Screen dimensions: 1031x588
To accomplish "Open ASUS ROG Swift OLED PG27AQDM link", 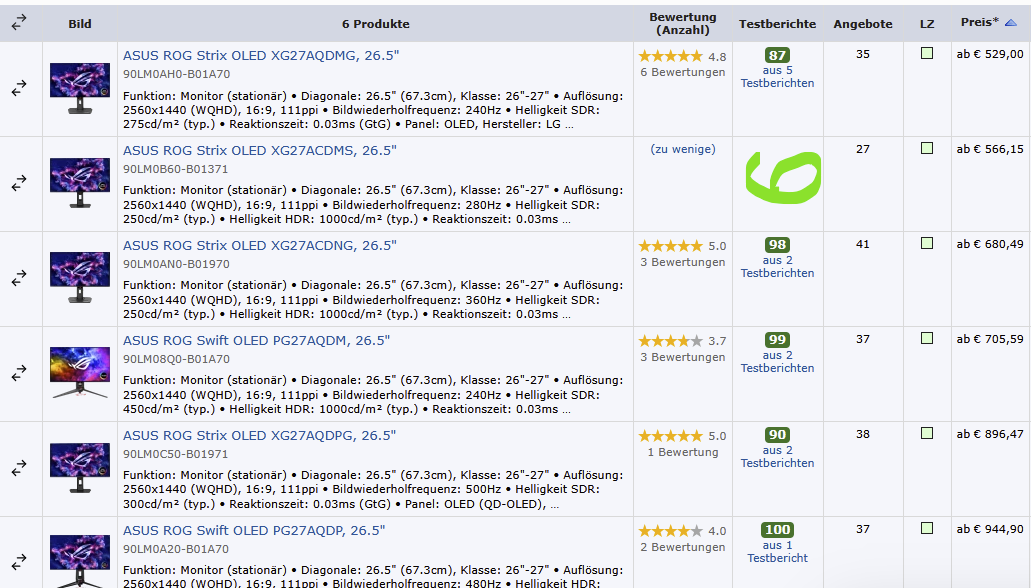I will [x=256, y=340].
